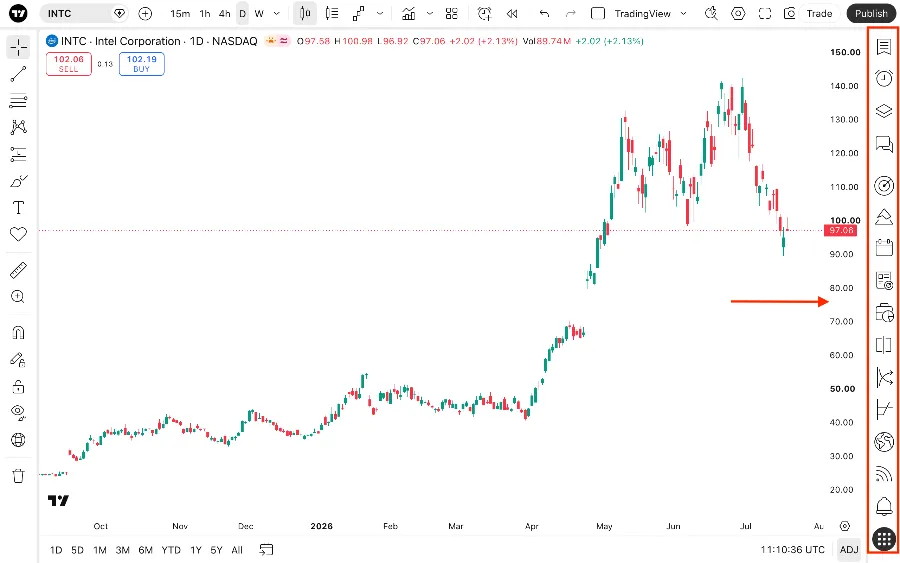The image size is (900, 563).
Task: Expand the indicator favorites dropdown arrow
Action: (x=429, y=13)
